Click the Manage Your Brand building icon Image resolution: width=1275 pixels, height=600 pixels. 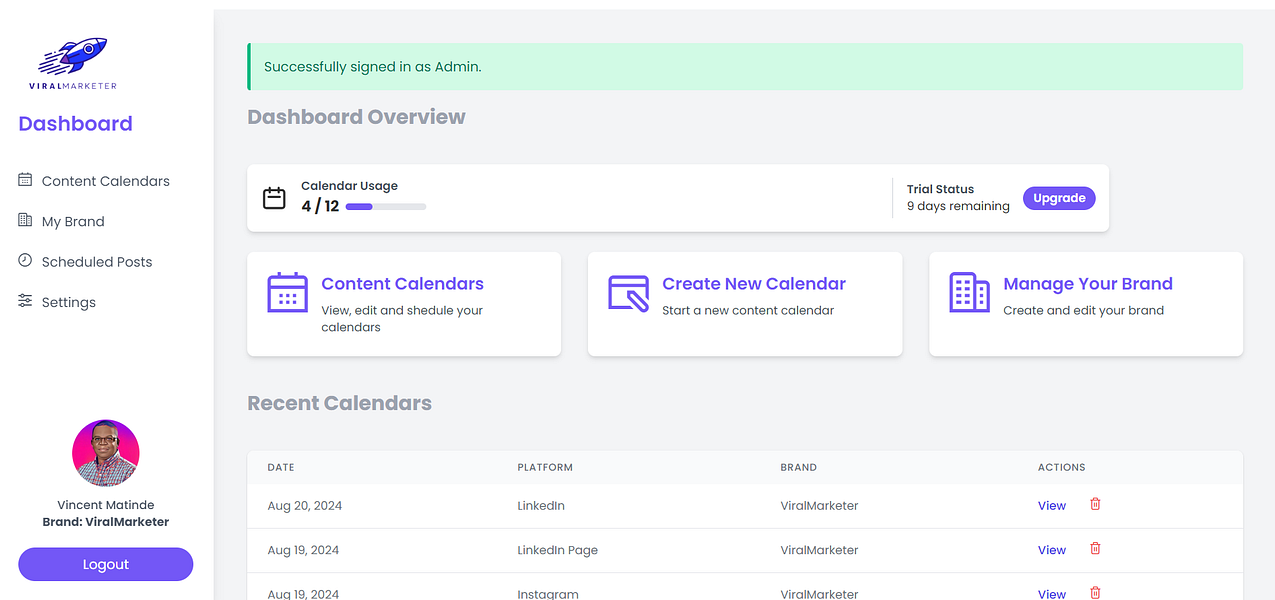pyautogui.click(x=969, y=293)
